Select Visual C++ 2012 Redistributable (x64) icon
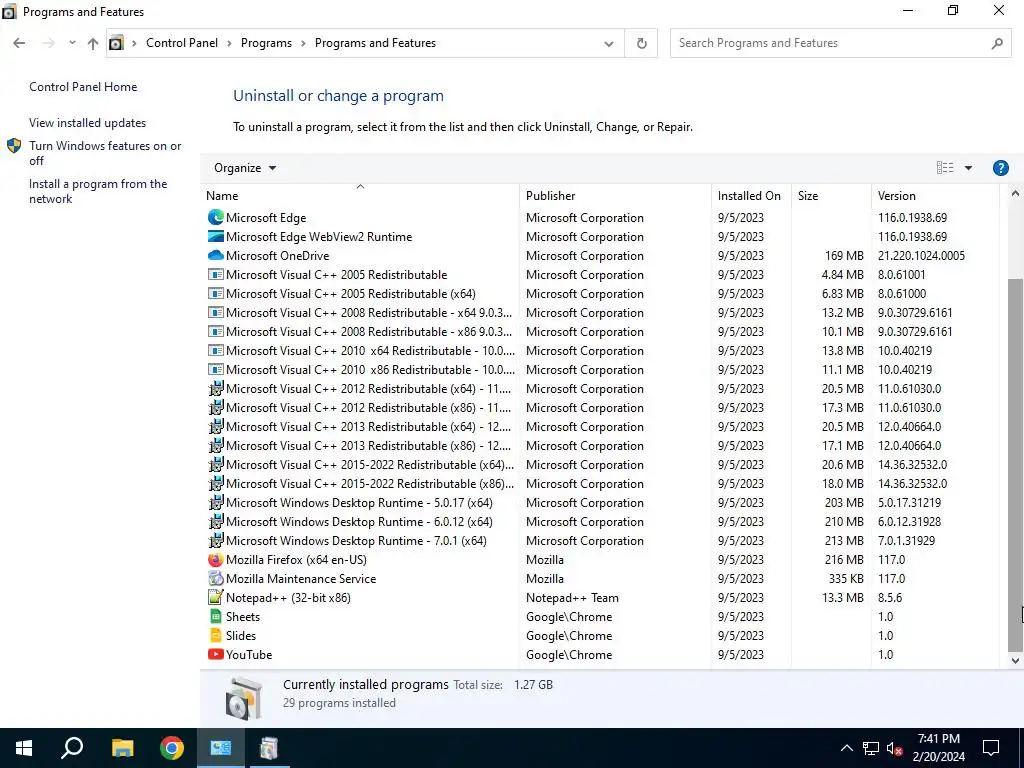 216,389
